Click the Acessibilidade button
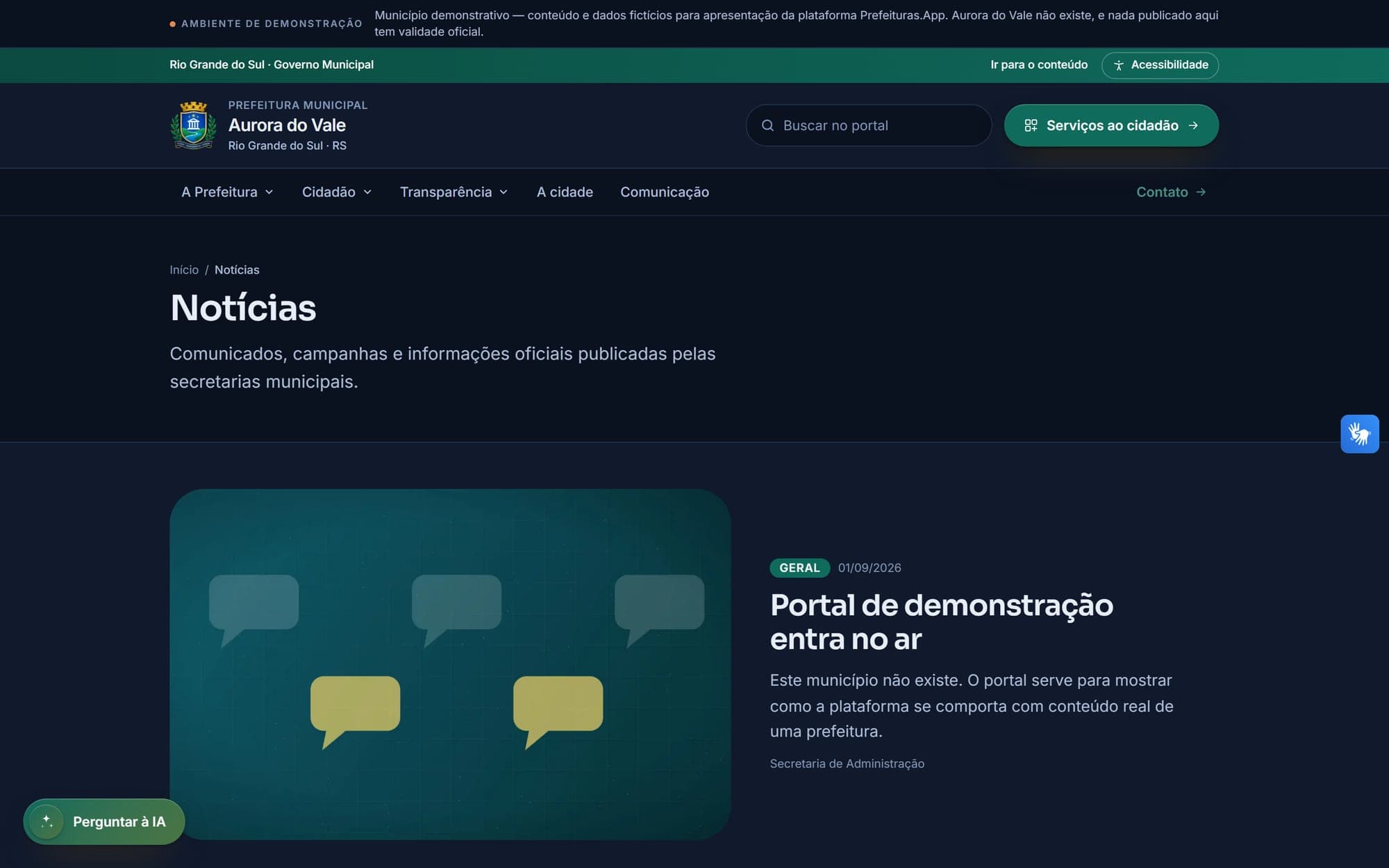 click(1160, 65)
